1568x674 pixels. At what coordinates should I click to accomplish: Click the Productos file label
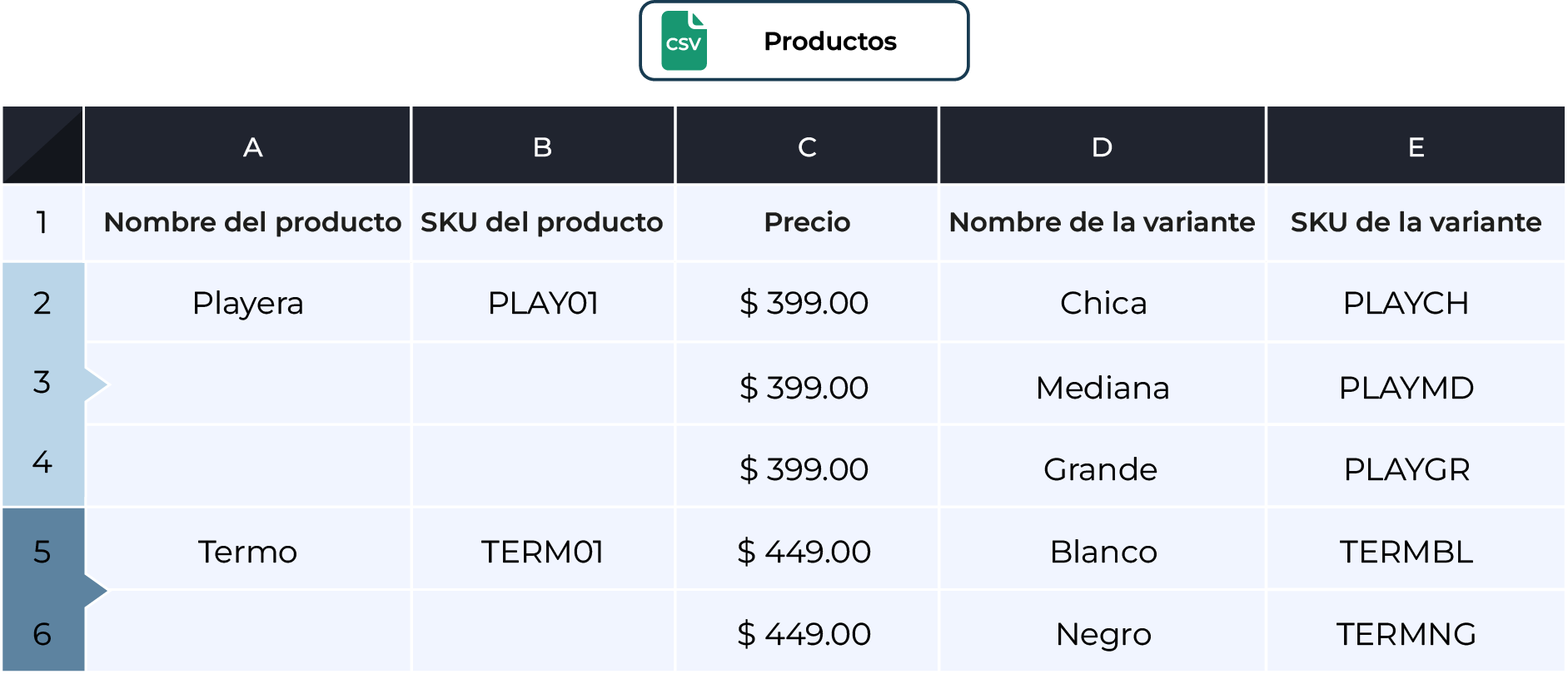point(830,42)
